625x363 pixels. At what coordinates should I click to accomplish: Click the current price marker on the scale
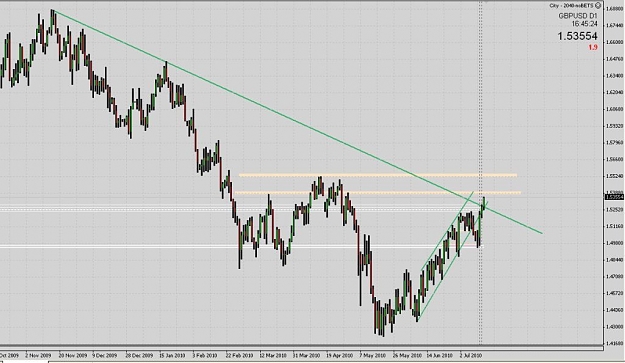pos(614,197)
